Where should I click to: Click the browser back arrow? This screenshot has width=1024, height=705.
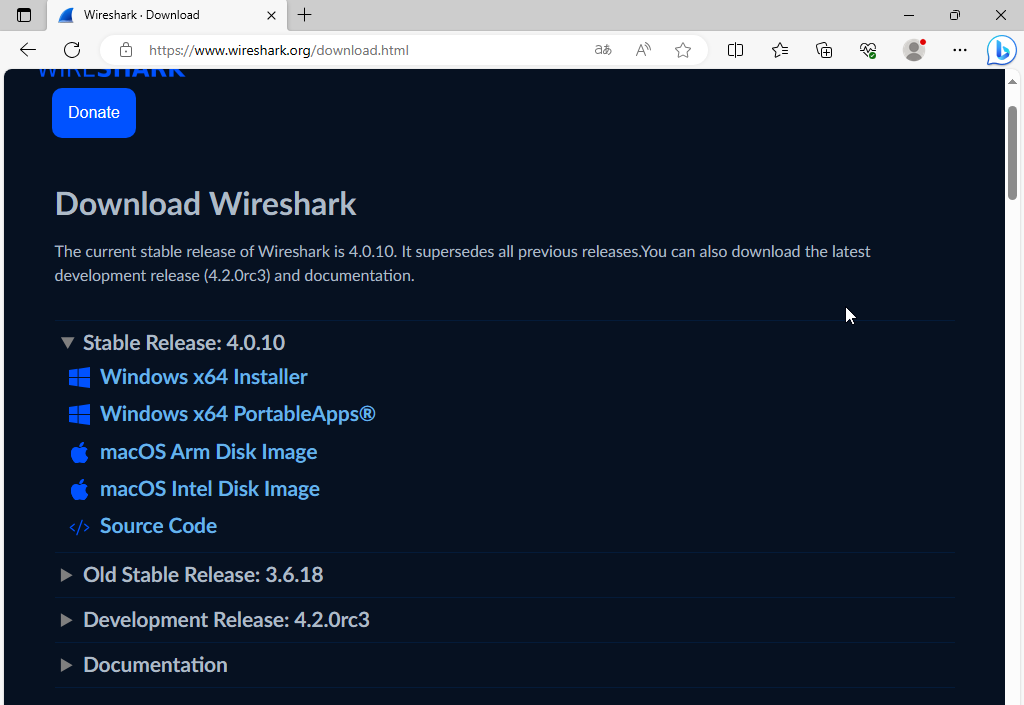coord(27,50)
